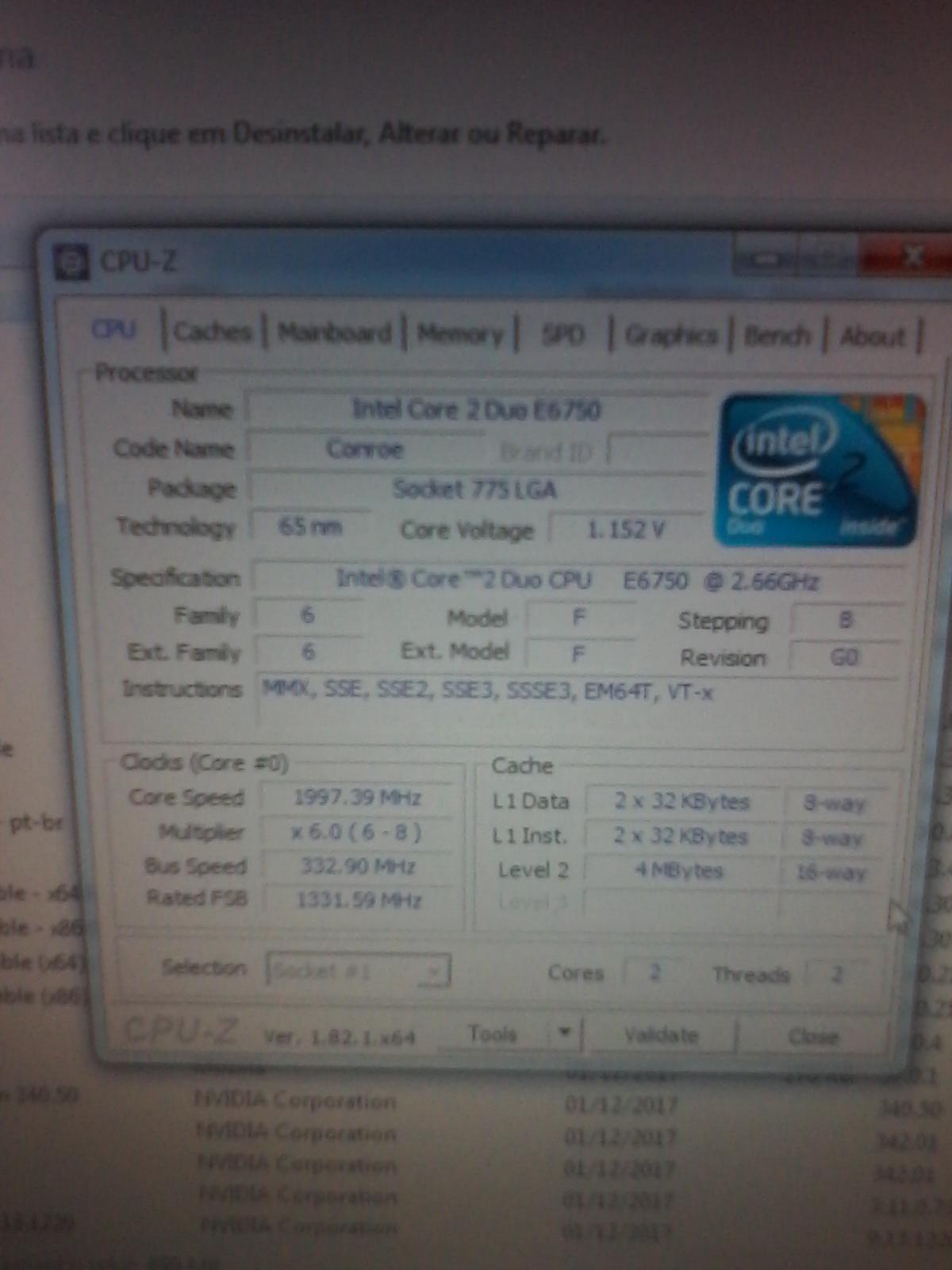Click the Level 2 value 4 MBytes
This screenshot has width=952, height=1270.
[681, 872]
